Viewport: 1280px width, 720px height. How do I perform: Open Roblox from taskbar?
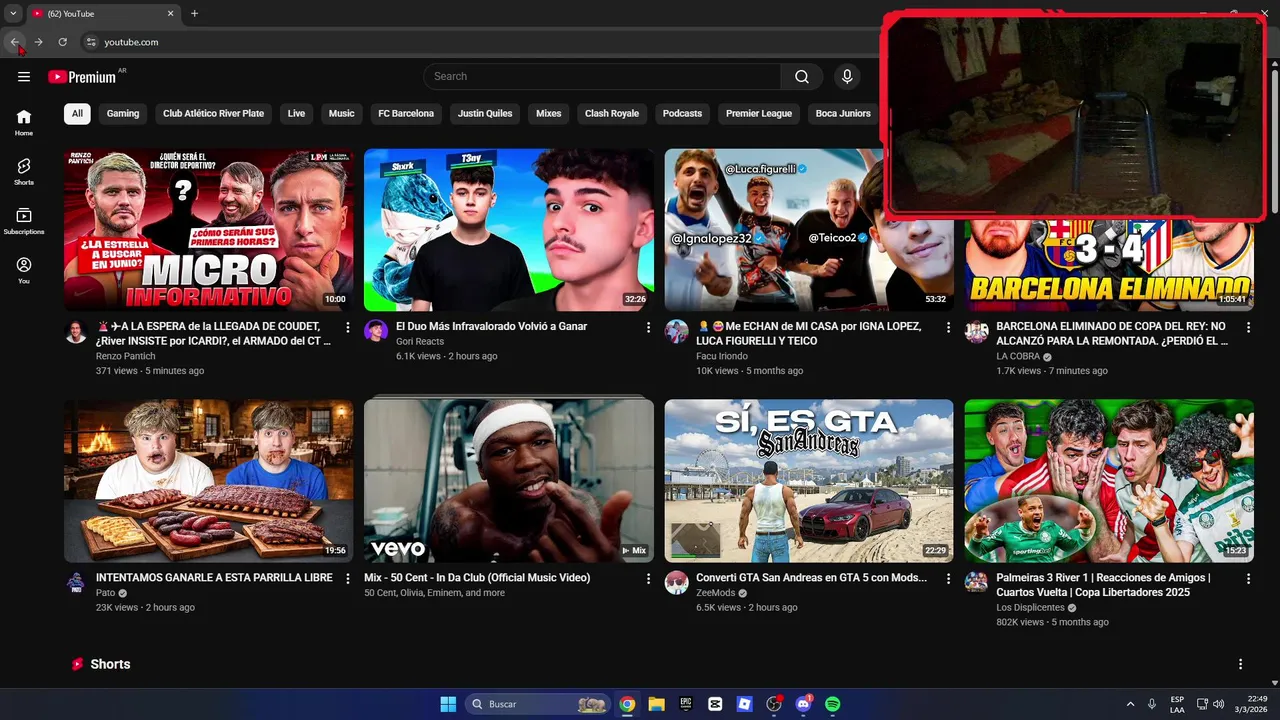coord(744,704)
